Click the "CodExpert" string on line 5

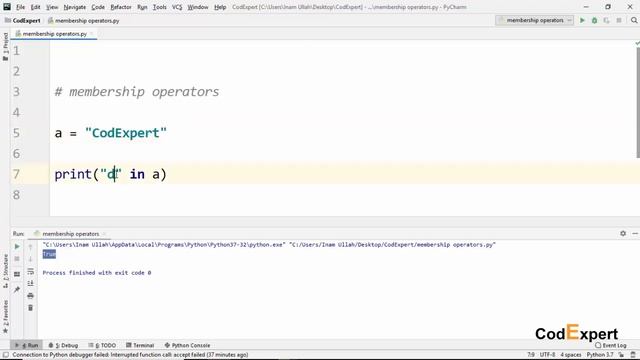[126, 133]
